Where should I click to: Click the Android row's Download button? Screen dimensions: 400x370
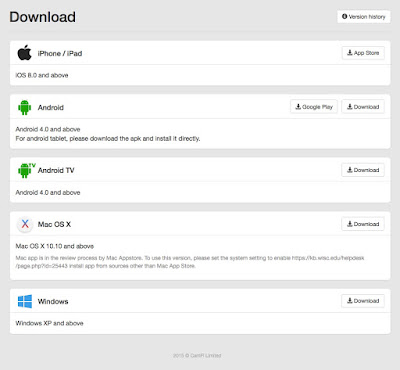click(363, 107)
